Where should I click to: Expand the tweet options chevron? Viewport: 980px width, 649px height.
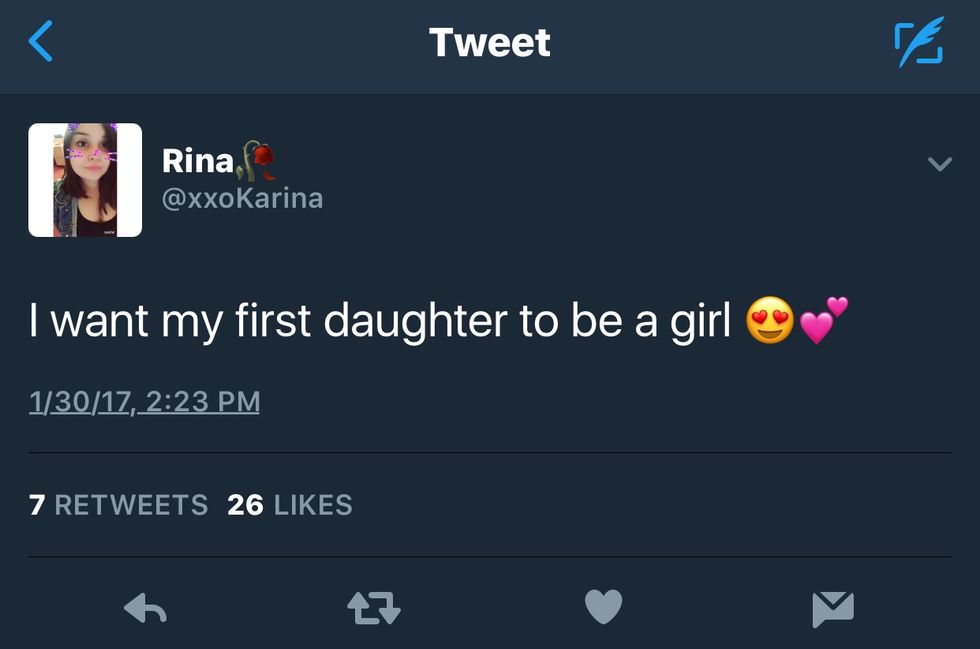[939, 164]
